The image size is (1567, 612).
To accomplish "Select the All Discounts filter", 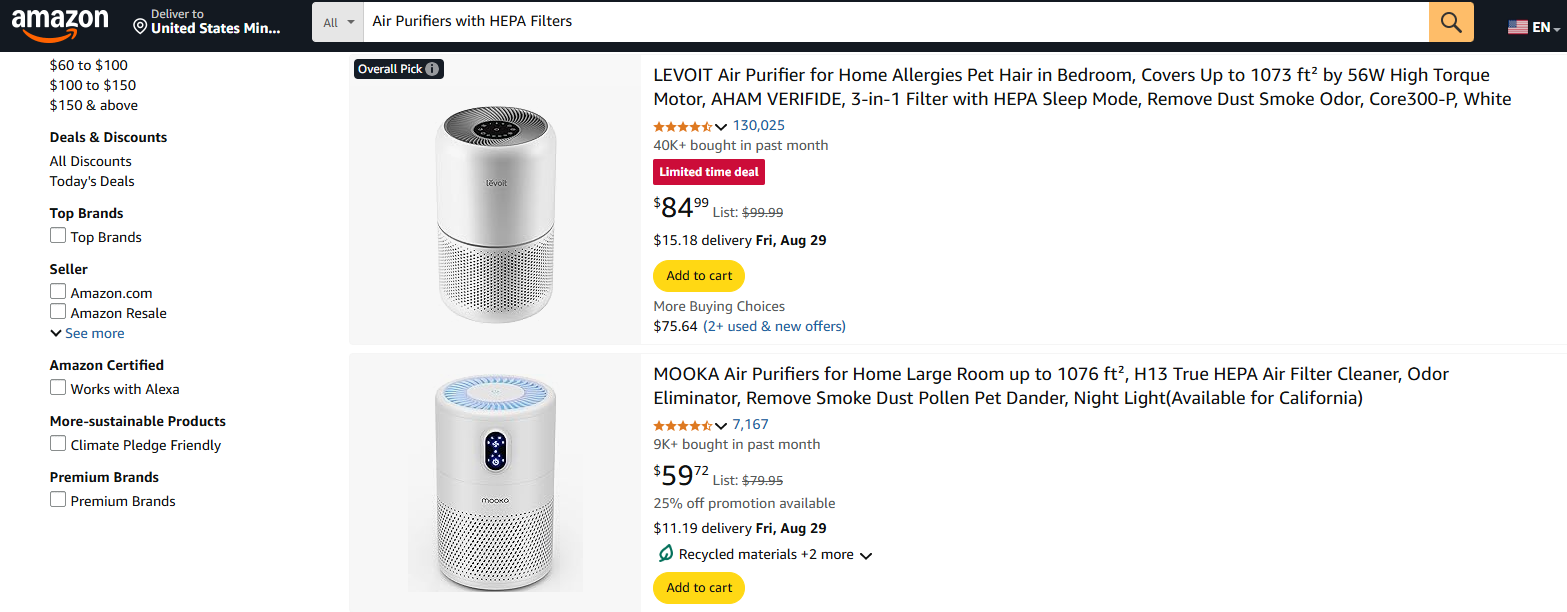I will tap(90, 161).
